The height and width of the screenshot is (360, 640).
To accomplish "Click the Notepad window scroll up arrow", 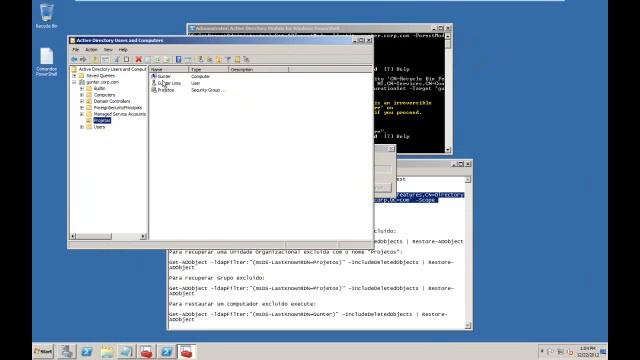I will (468, 180).
